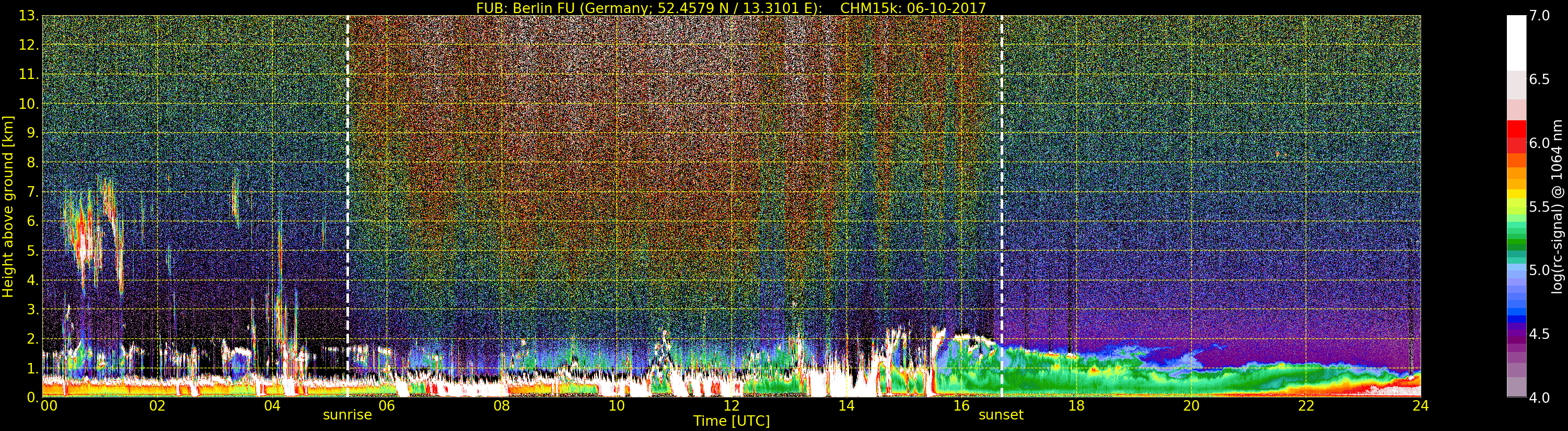Click the colorbar tick label "6.0"
This screenshot has height=431, width=1568.
coord(1539,143)
